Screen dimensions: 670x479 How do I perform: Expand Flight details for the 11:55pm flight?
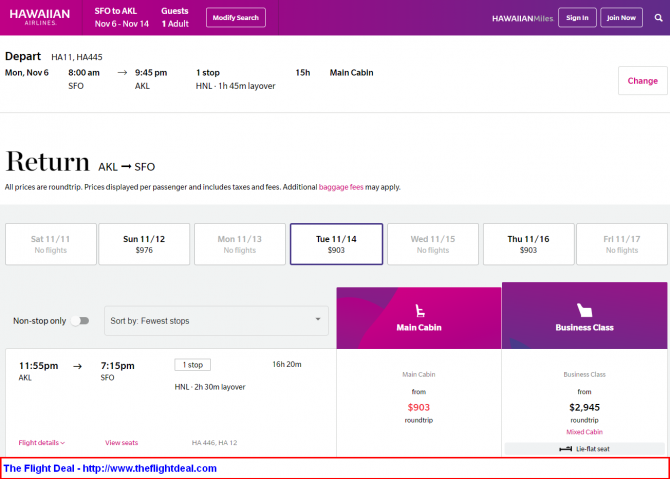41,443
